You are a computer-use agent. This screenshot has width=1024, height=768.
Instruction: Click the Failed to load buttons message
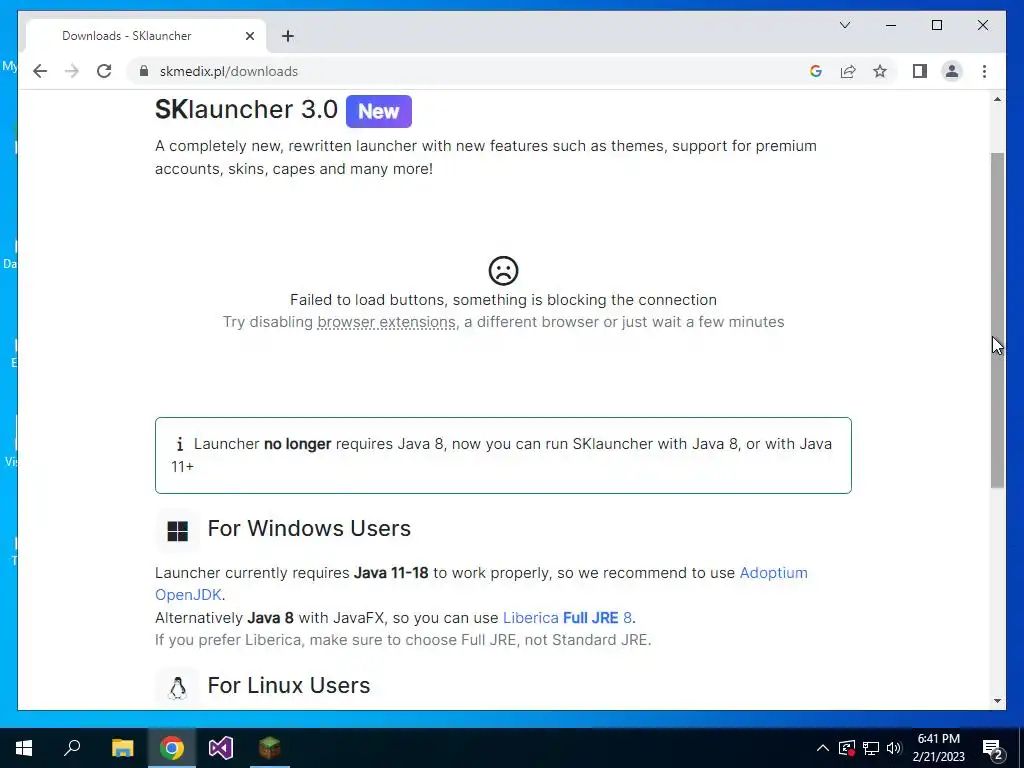(x=503, y=300)
